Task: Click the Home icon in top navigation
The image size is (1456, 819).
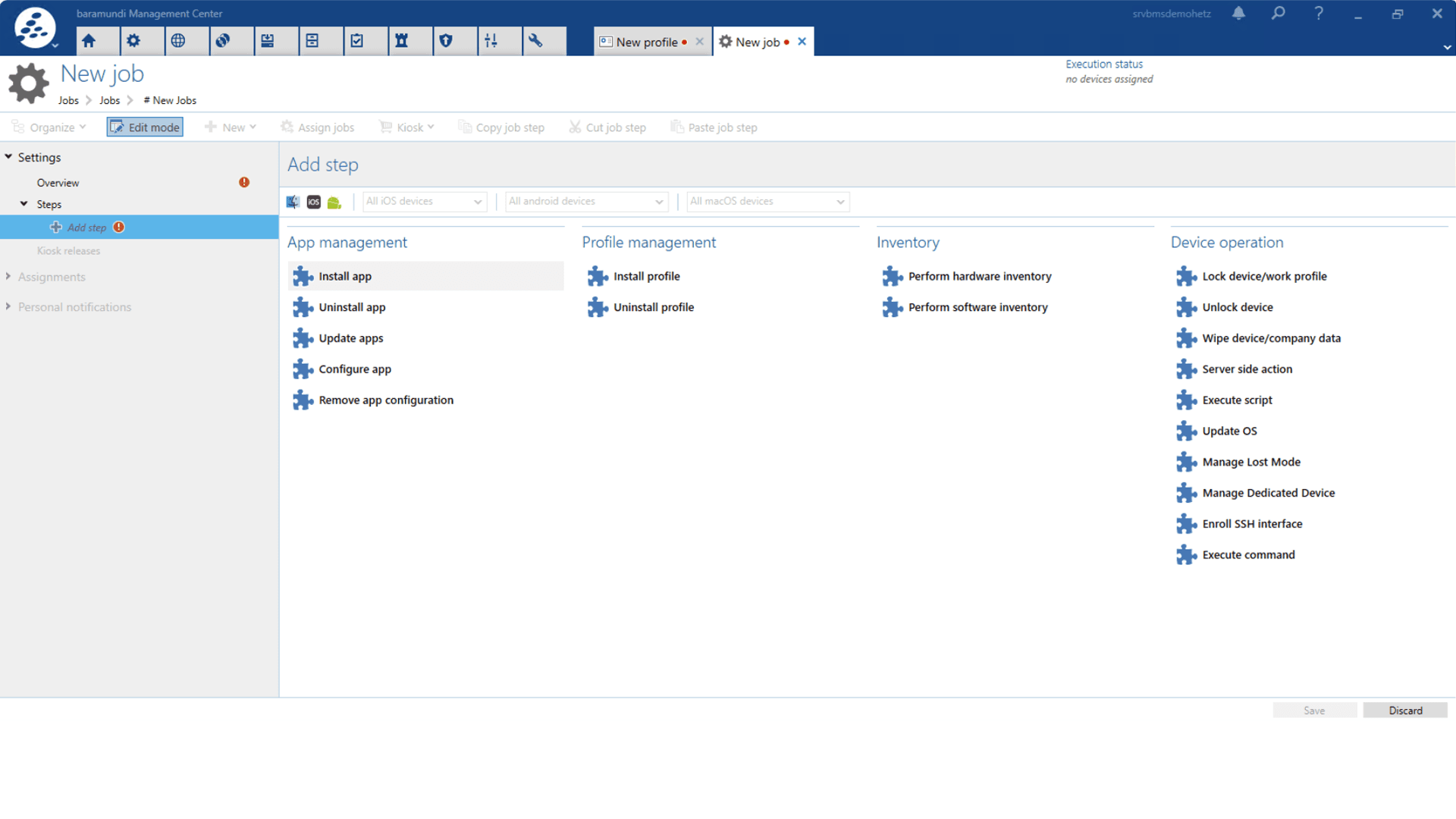Action: click(x=89, y=41)
